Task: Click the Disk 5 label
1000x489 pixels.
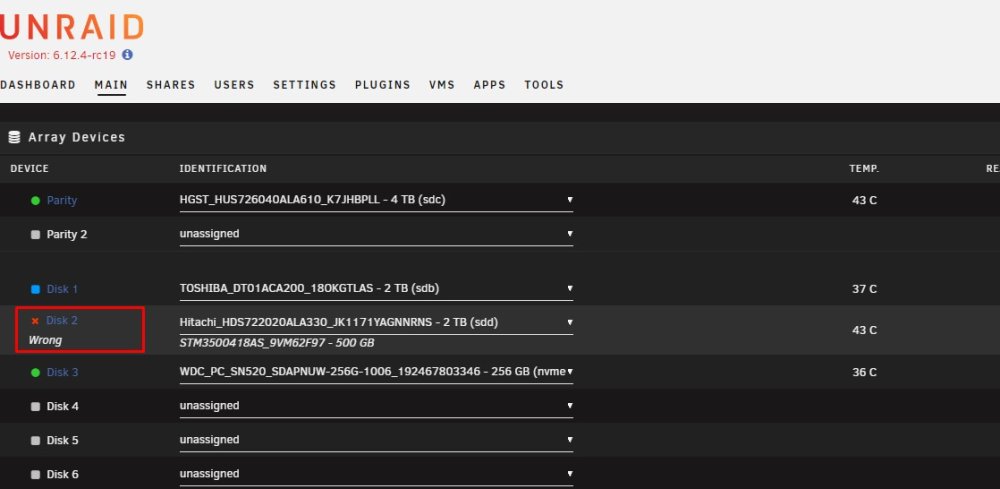Action: tap(62, 441)
